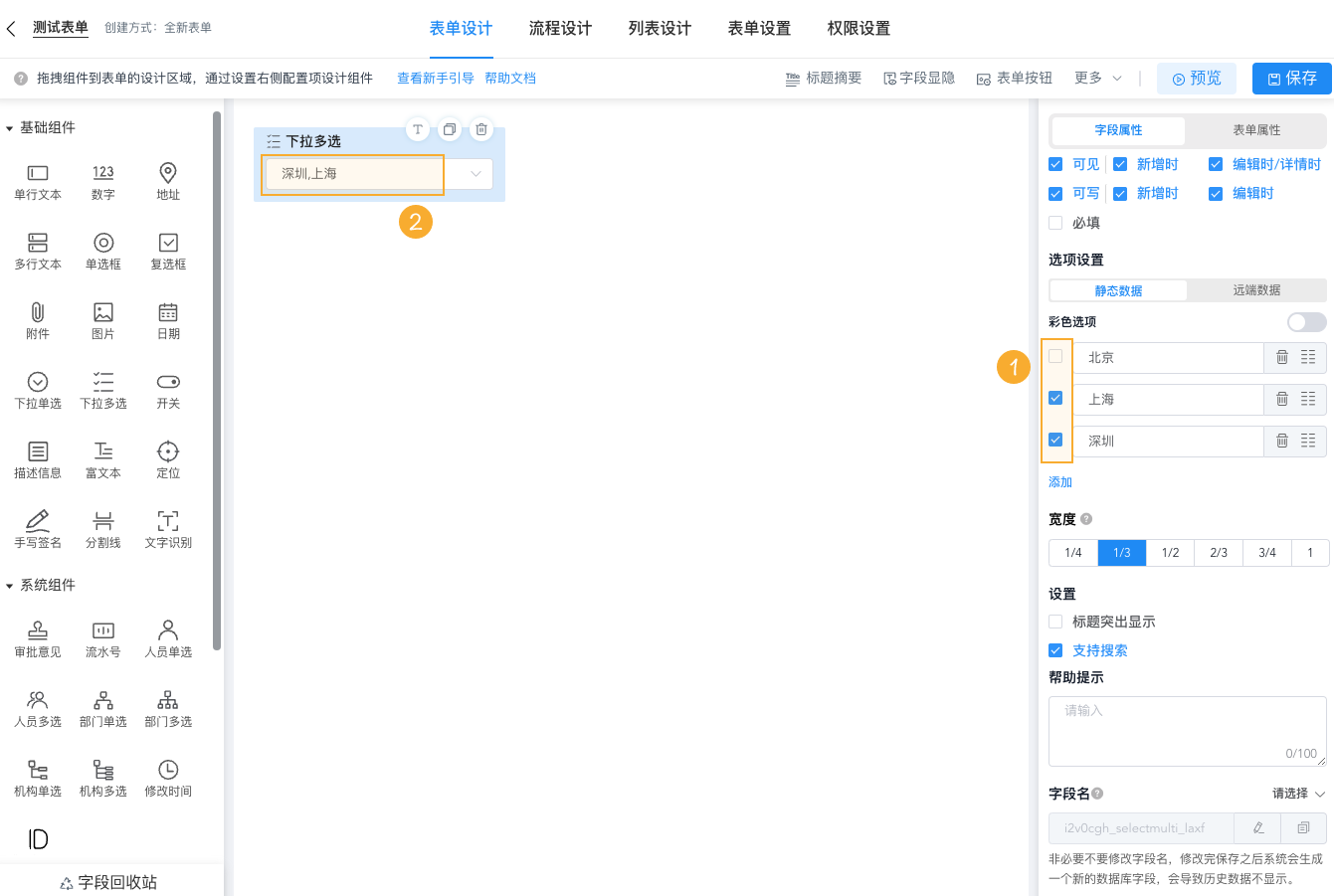
Task: Delete the 下拉多选 field via trash icon
Action: click(480, 128)
